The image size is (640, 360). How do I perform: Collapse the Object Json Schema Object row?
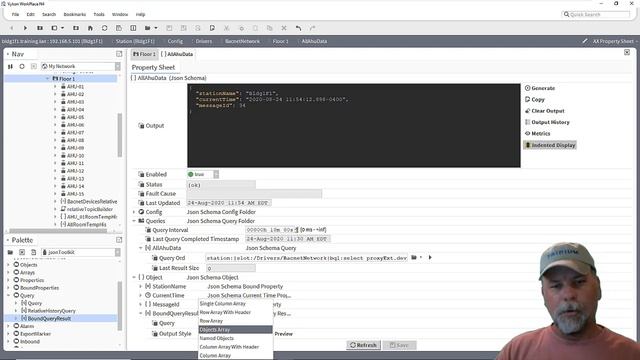pyautogui.click(x=134, y=277)
